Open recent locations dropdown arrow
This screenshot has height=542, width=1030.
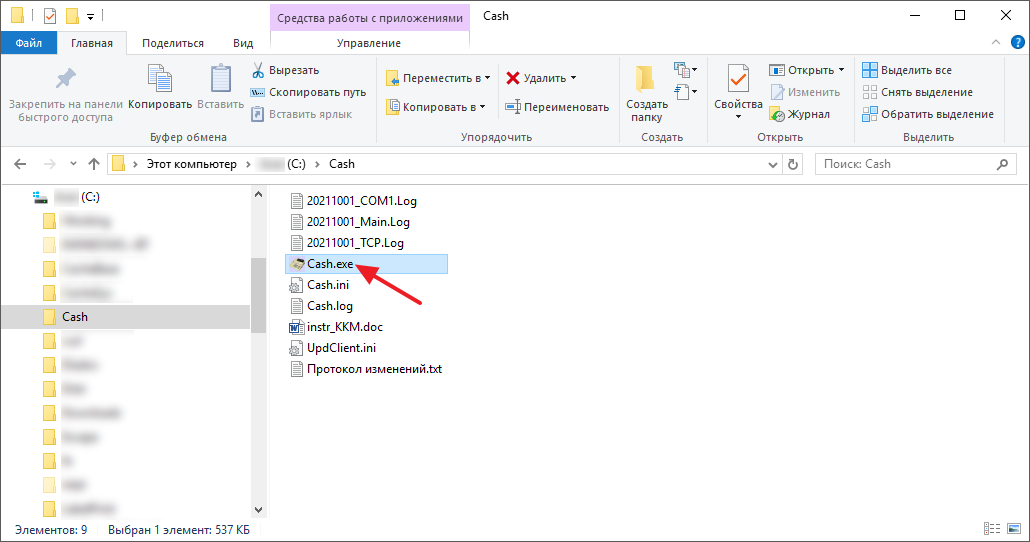click(x=74, y=164)
